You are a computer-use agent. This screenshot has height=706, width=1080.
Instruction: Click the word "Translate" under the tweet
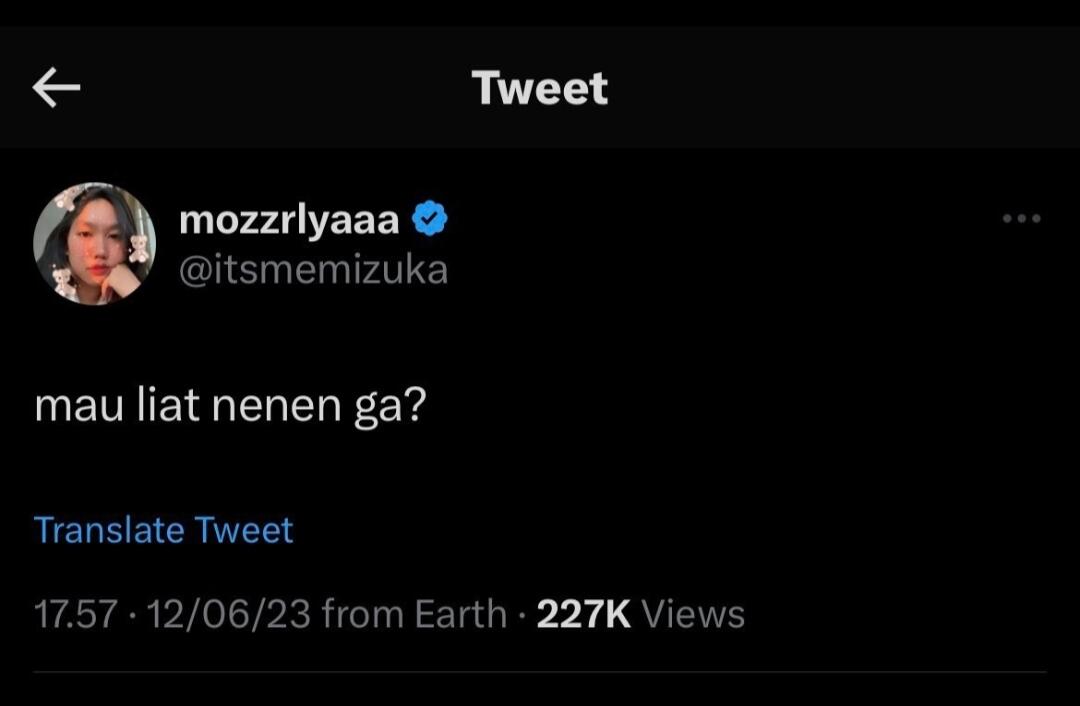[x=109, y=529]
